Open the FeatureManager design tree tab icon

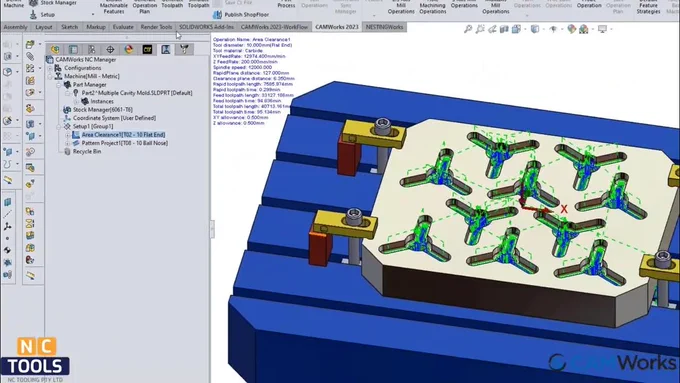pos(55,49)
